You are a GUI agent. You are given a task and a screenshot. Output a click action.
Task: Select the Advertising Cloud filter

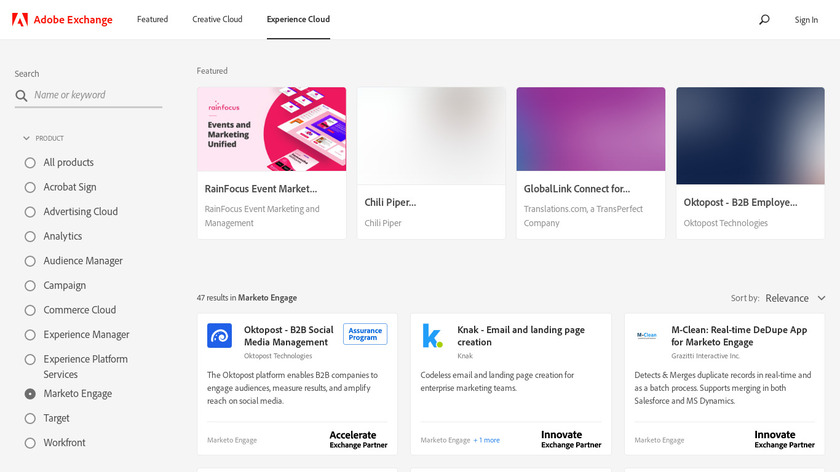coord(30,212)
